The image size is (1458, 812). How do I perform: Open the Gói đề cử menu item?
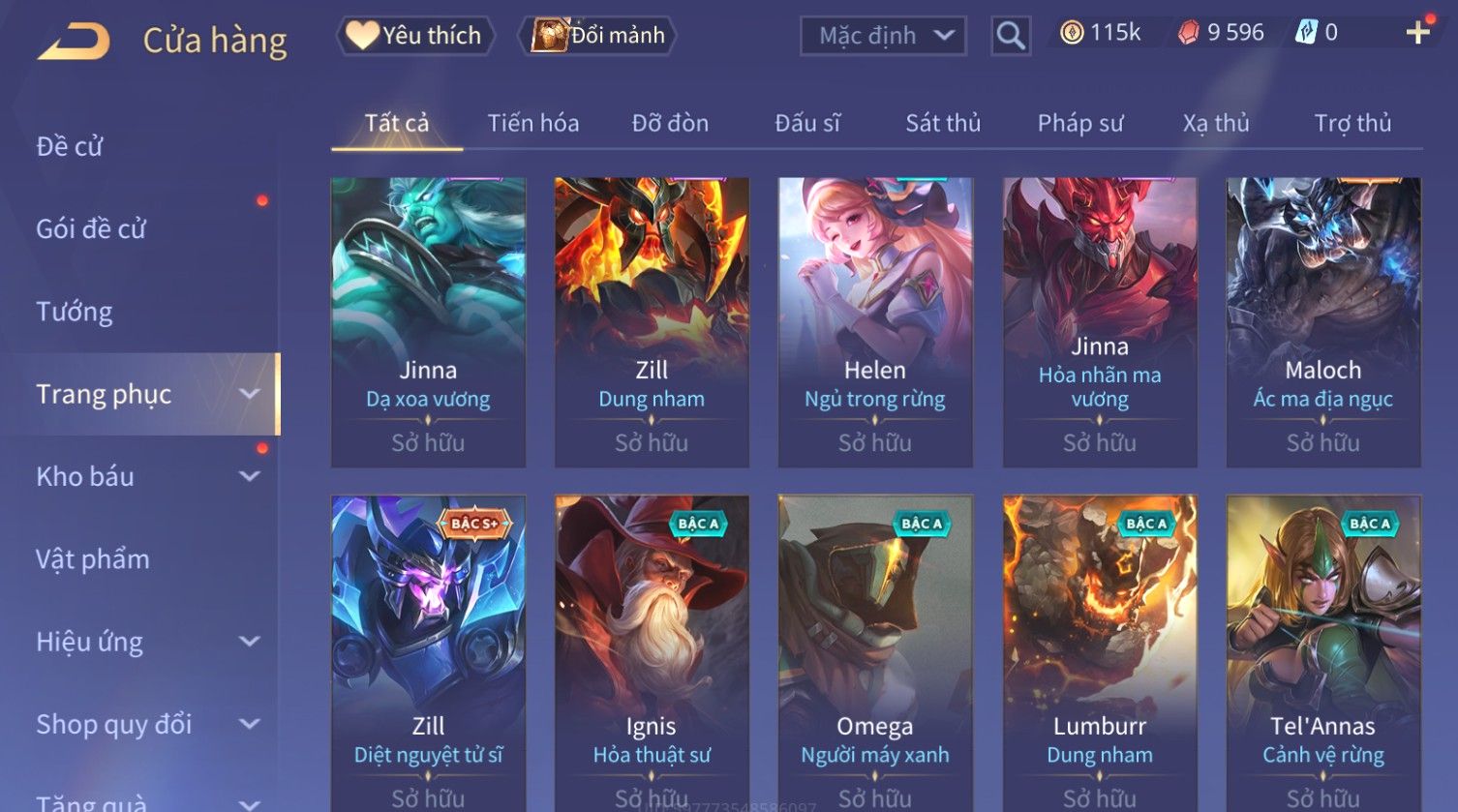point(91,229)
